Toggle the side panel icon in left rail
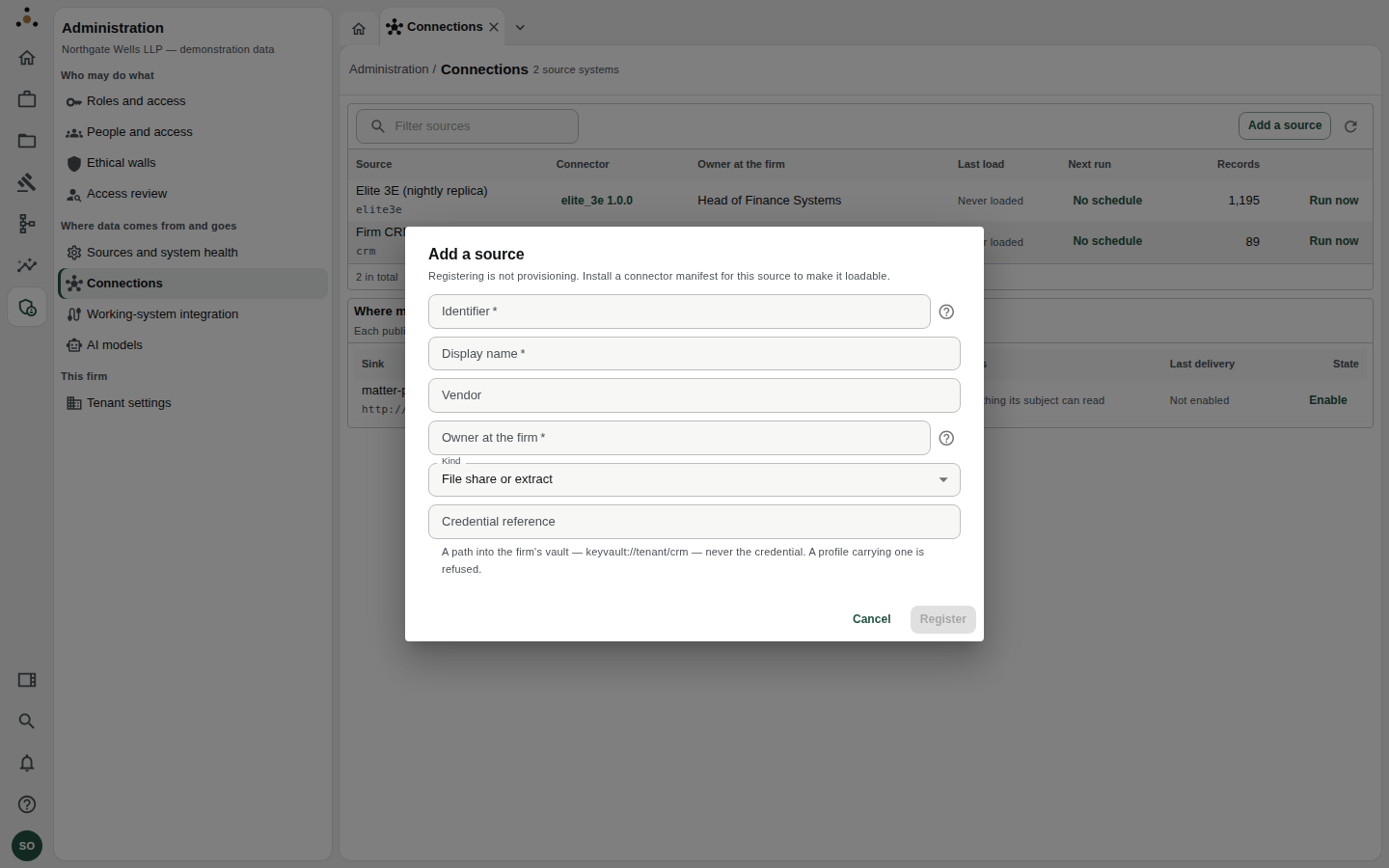Image resolution: width=1389 pixels, height=868 pixels. coord(27,680)
